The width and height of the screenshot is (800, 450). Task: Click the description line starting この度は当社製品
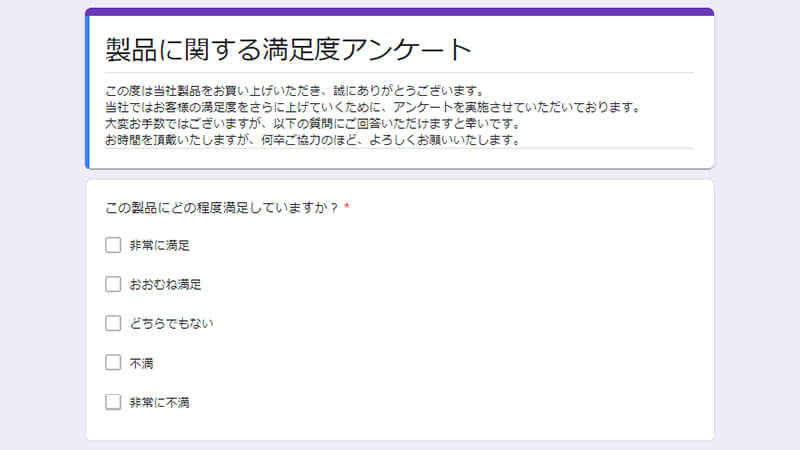pos(294,91)
